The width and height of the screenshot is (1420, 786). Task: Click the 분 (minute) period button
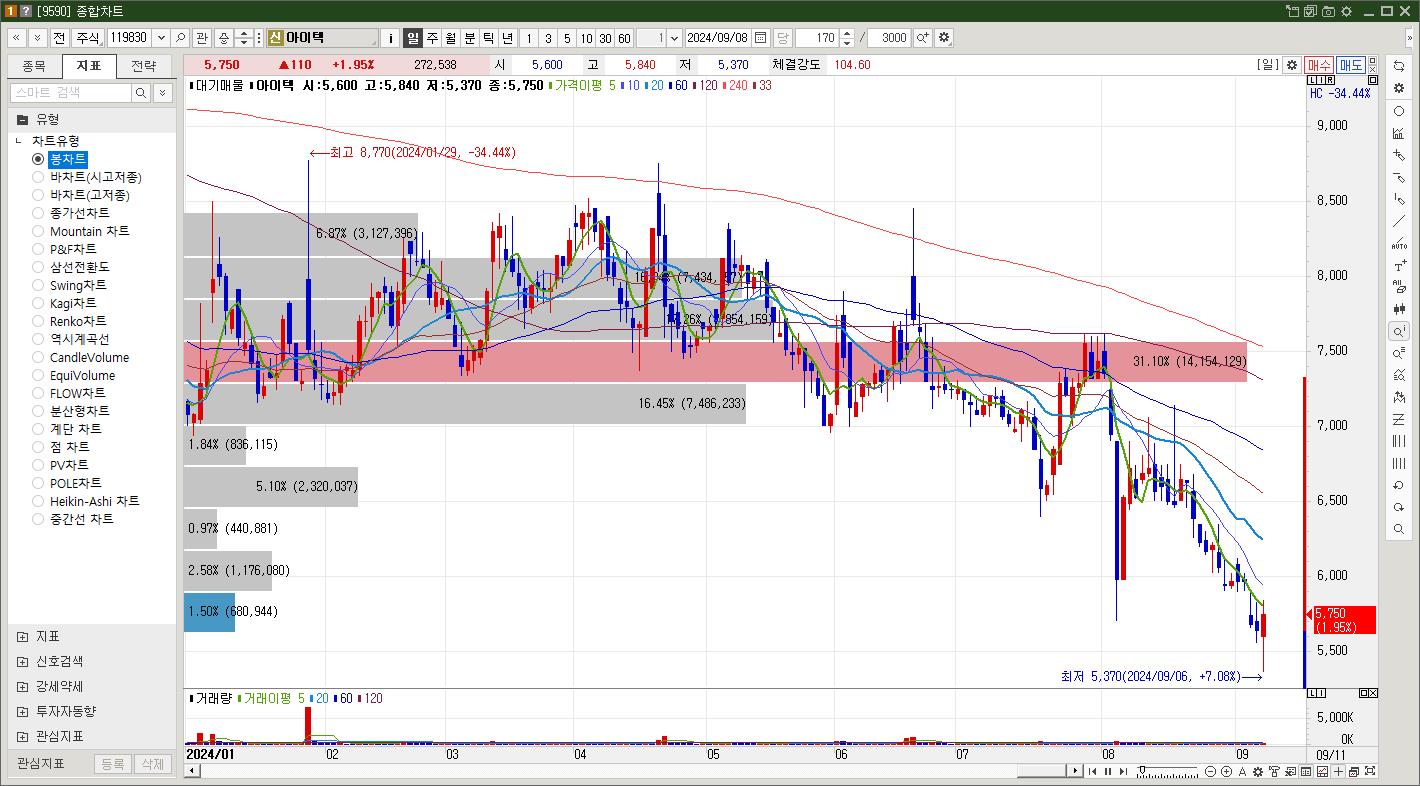tap(470, 38)
